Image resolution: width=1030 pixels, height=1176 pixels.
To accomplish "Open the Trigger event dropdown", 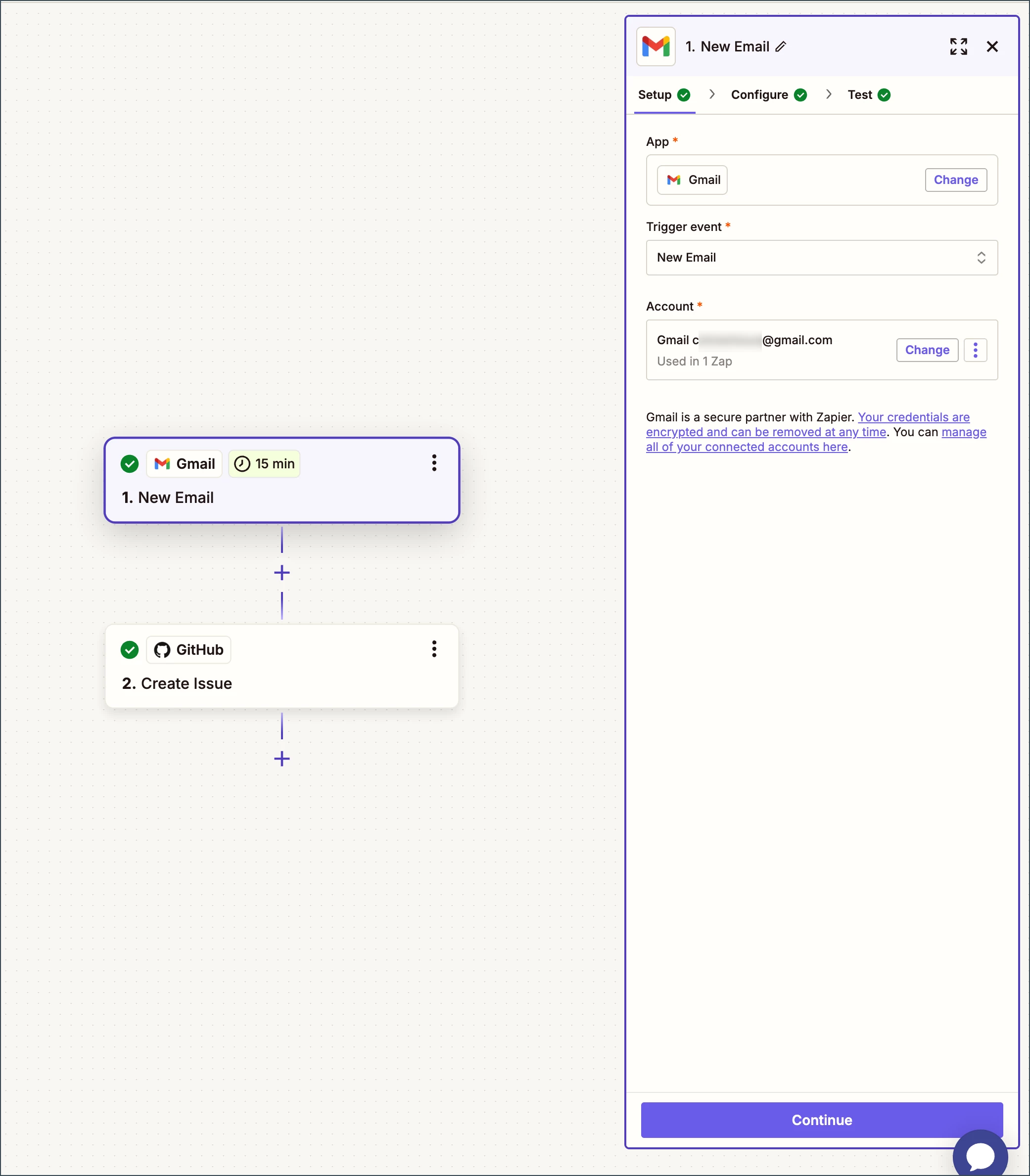I will pyautogui.click(x=821, y=257).
